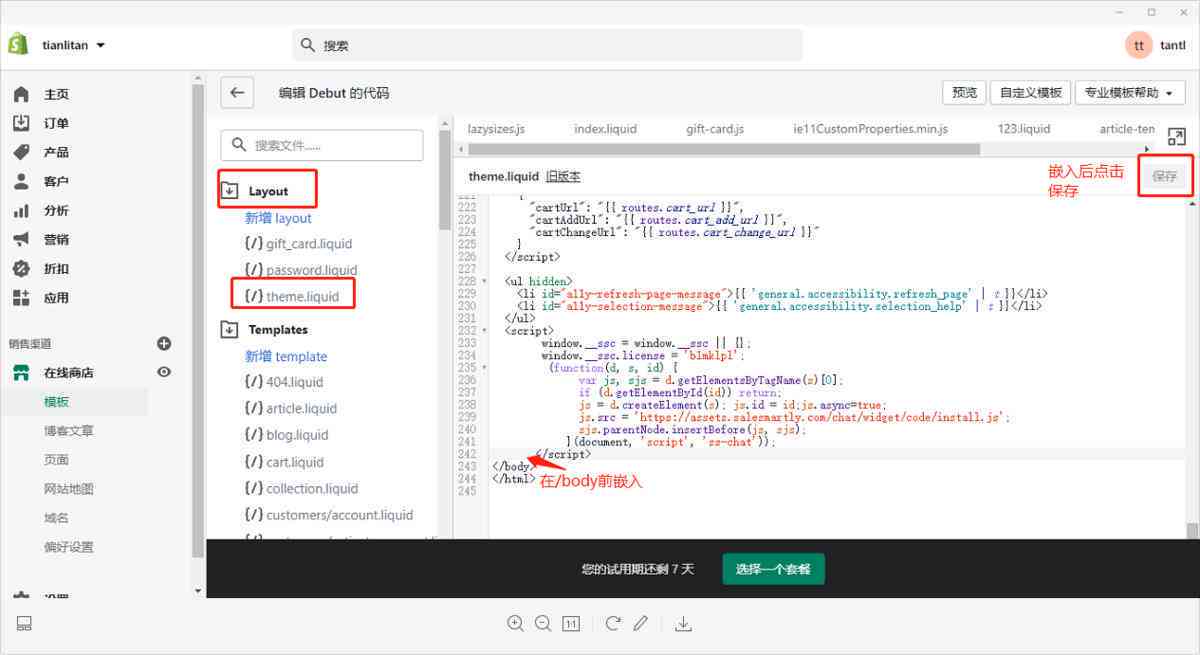Select 模板 themes submenu item
This screenshot has height=655, width=1200.
coord(56,401)
